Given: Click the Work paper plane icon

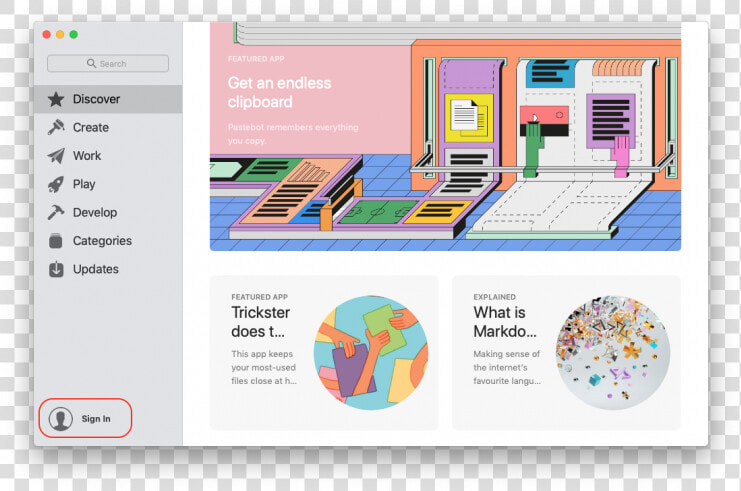Looking at the screenshot, I should pos(56,155).
